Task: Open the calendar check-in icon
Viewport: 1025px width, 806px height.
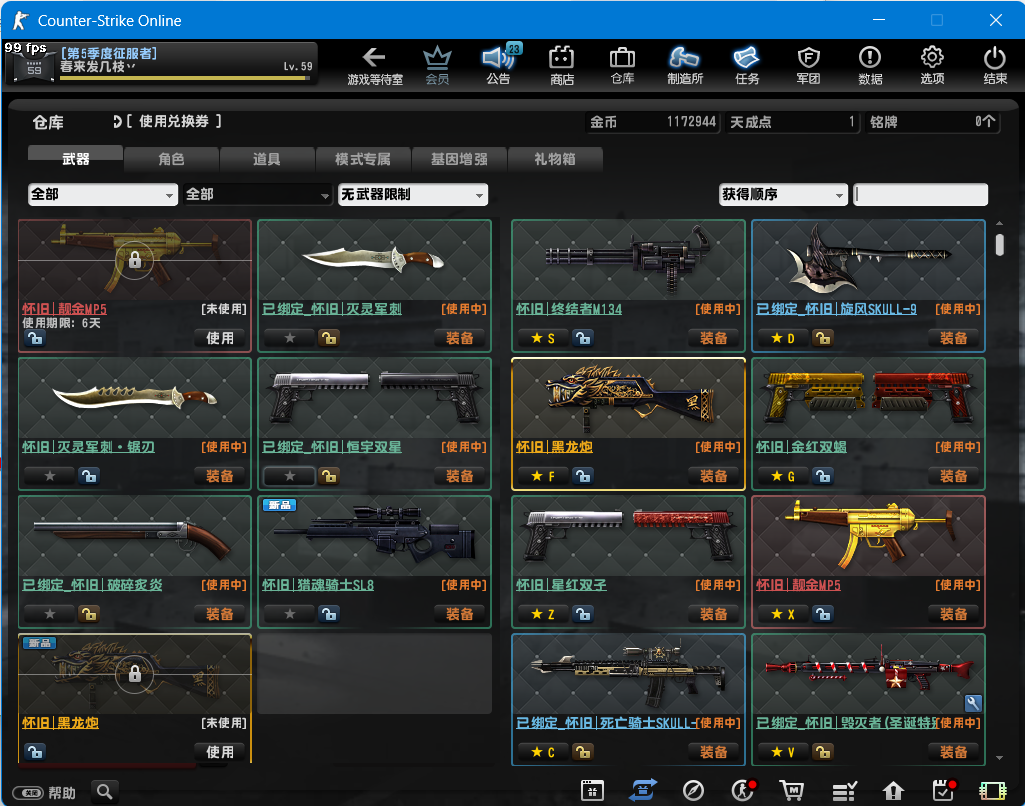Action: click(x=943, y=790)
